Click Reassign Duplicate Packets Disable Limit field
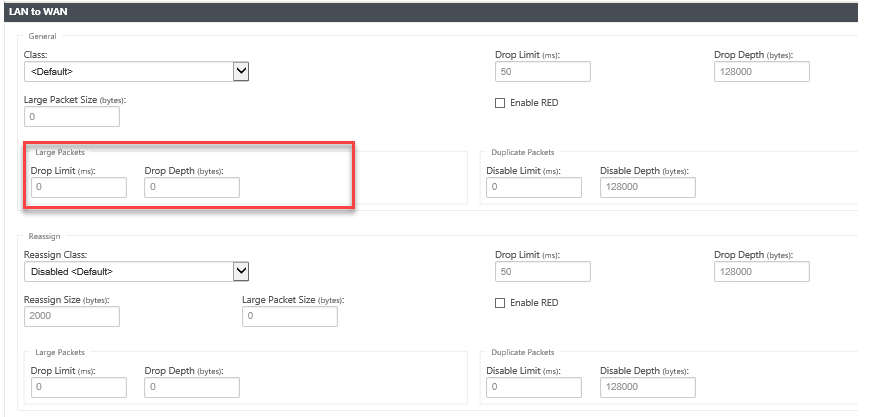886x417 pixels. (x=534, y=388)
